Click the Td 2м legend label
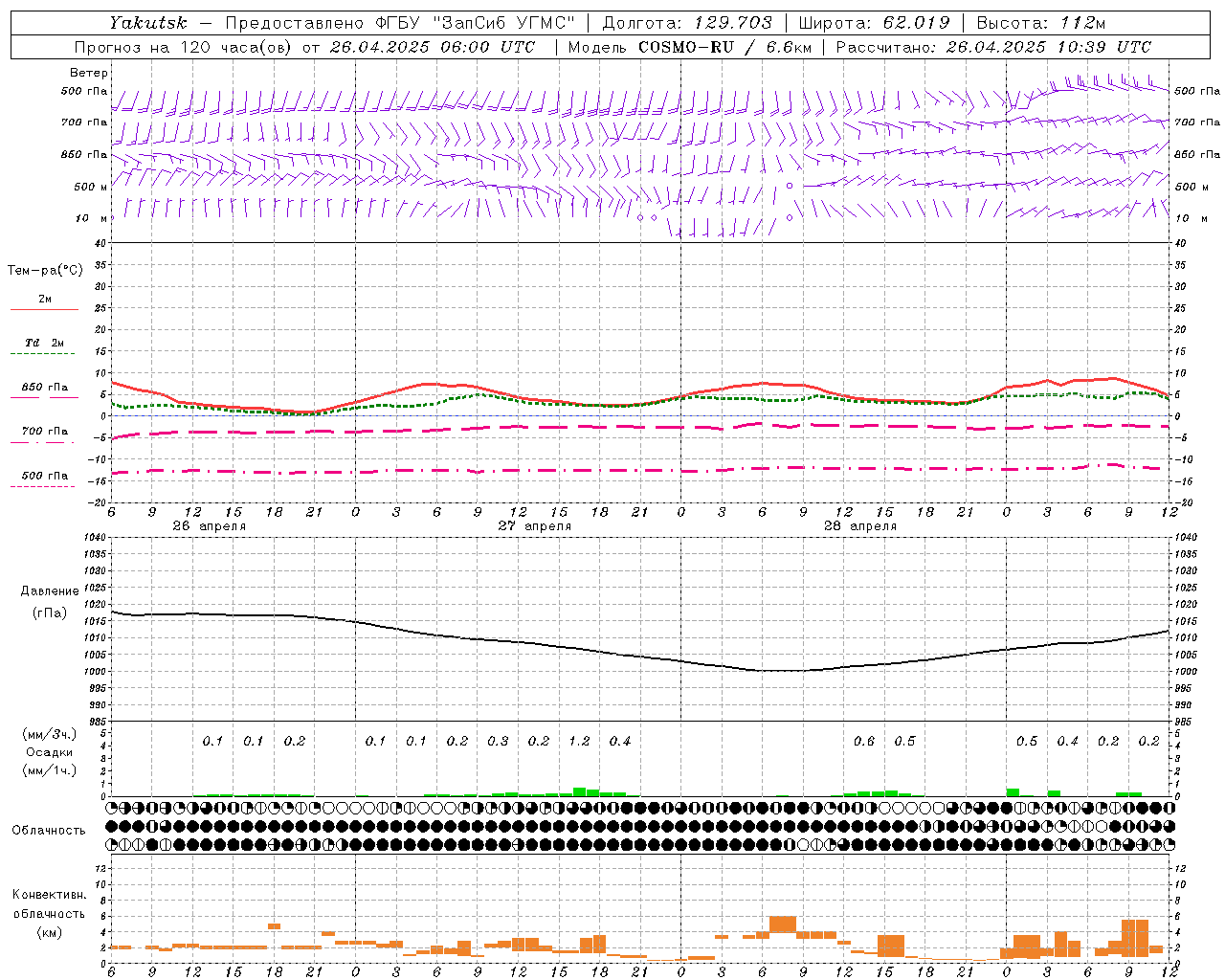The width and height of the screenshot is (1225, 980). pyautogui.click(x=45, y=343)
